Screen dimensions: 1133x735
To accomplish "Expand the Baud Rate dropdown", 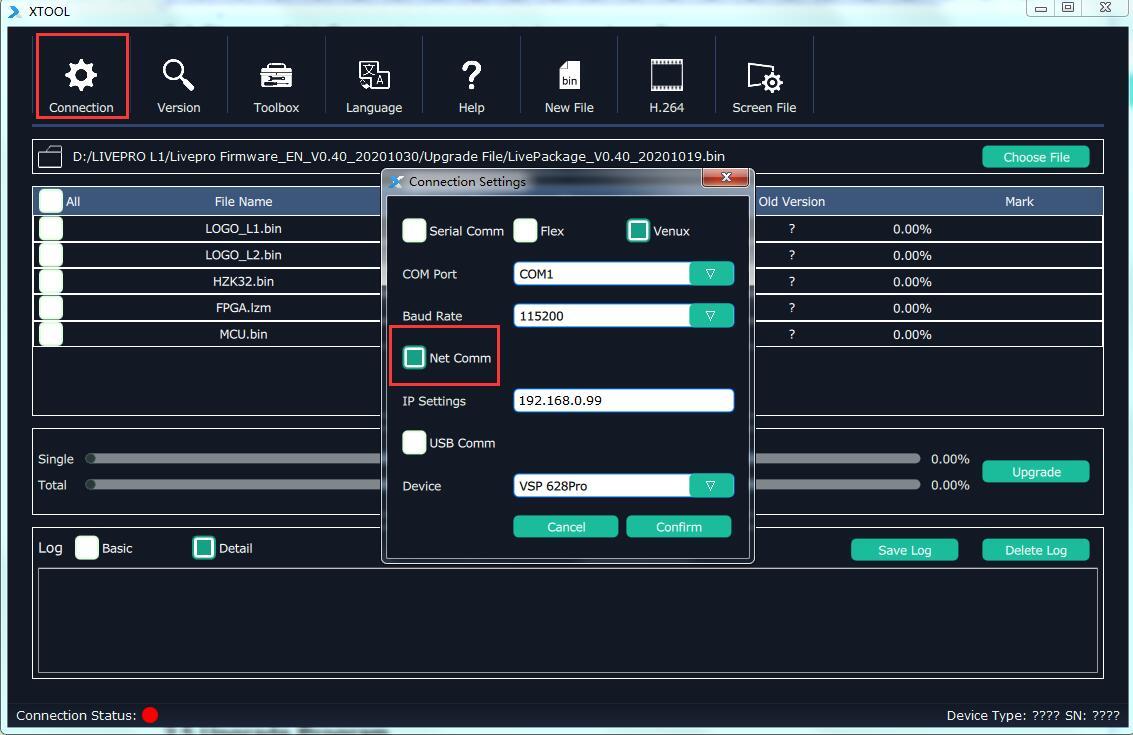I will tap(710, 315).
